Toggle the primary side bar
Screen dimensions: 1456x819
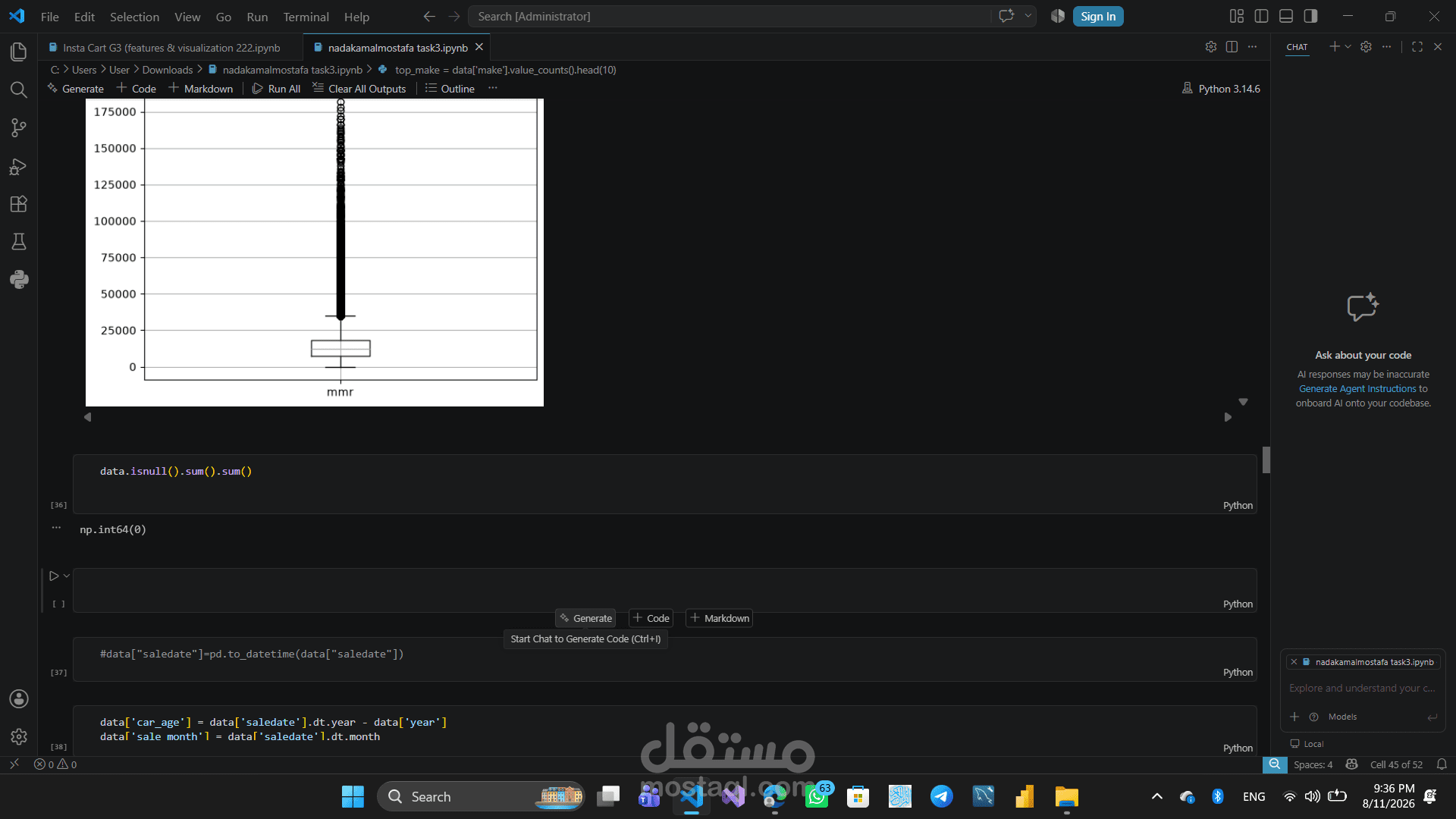[x=1262, y=16]
